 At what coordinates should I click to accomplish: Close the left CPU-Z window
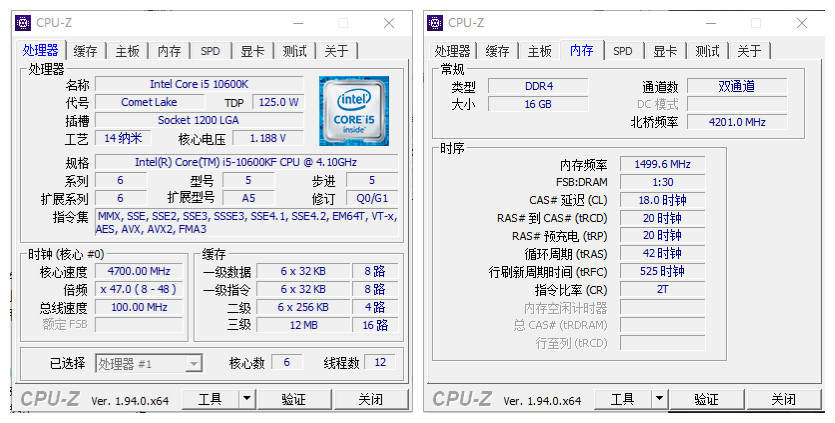[x=389, y=23]
